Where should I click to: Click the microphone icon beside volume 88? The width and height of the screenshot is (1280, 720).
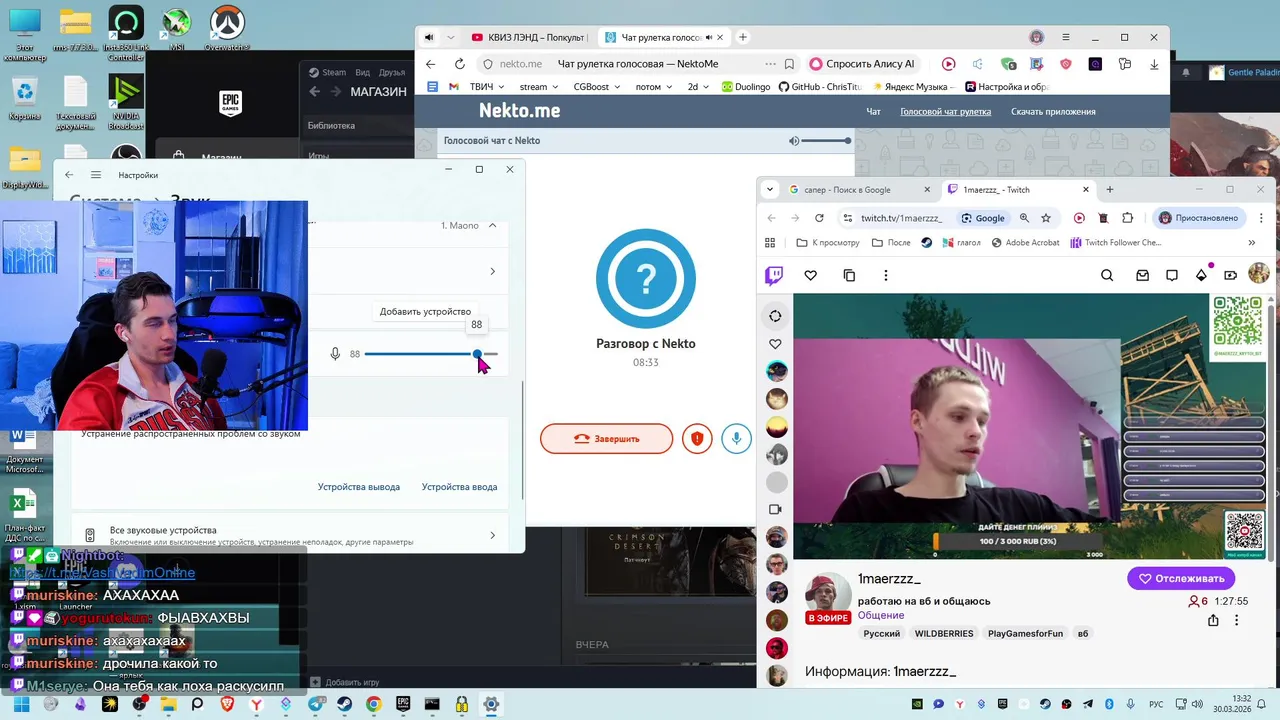coord(335,354)
